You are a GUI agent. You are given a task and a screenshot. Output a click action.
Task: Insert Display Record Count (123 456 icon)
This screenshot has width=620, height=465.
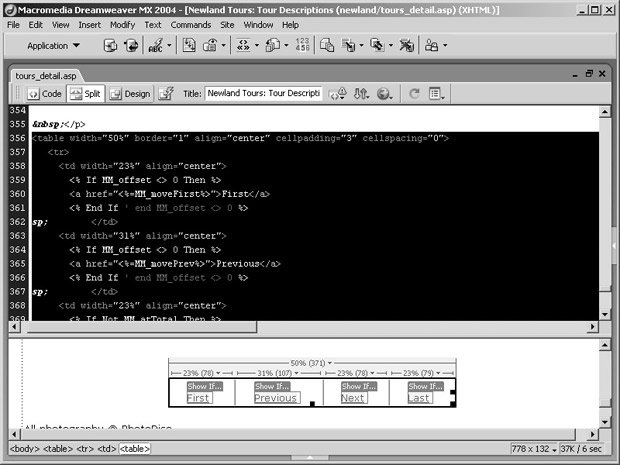[x=302, y=45]
